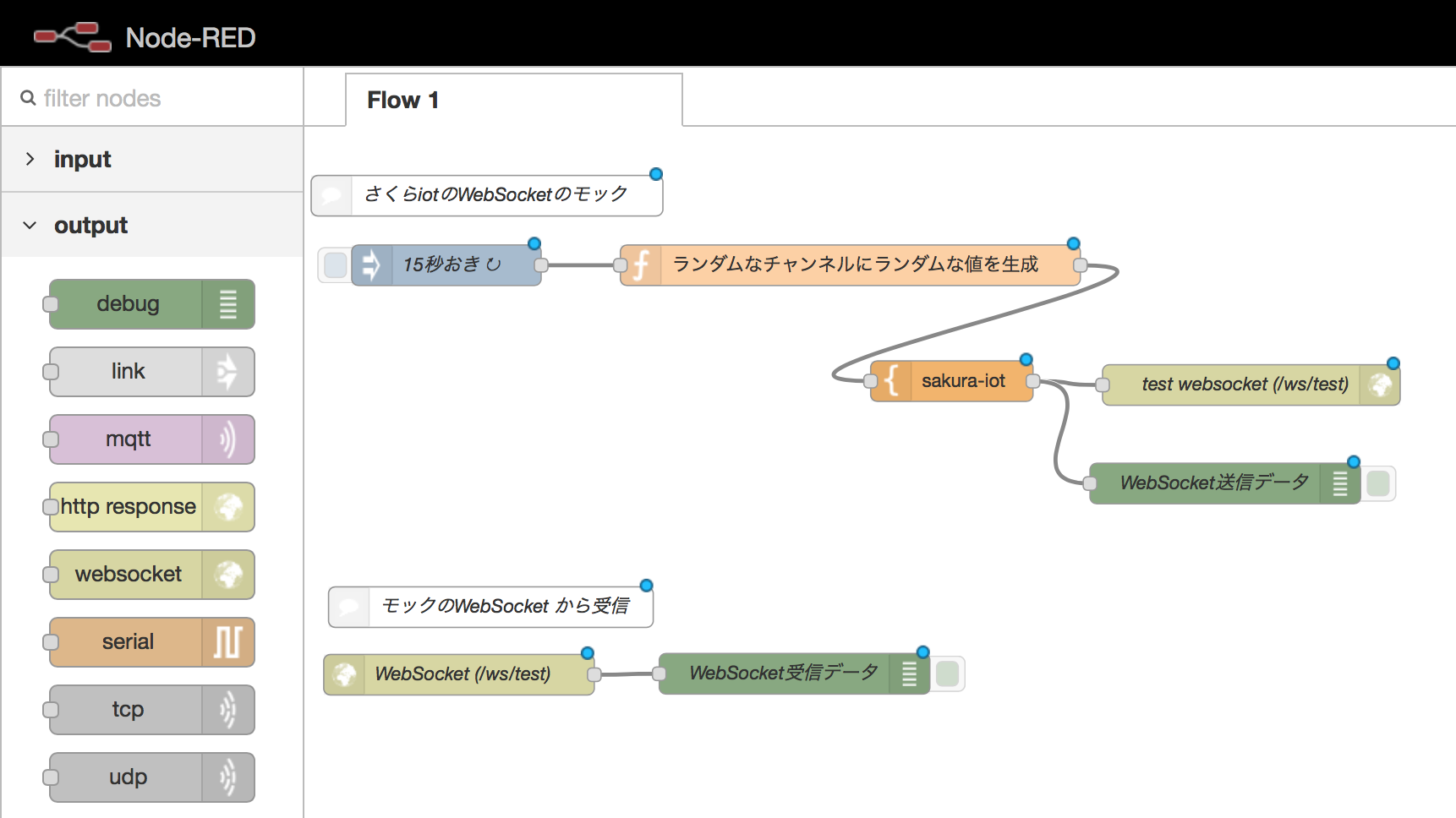This screenshot has width=1456, height=818.
Task: Select the WebSocket (/ws/test) input node
Action: coord(459,674)
